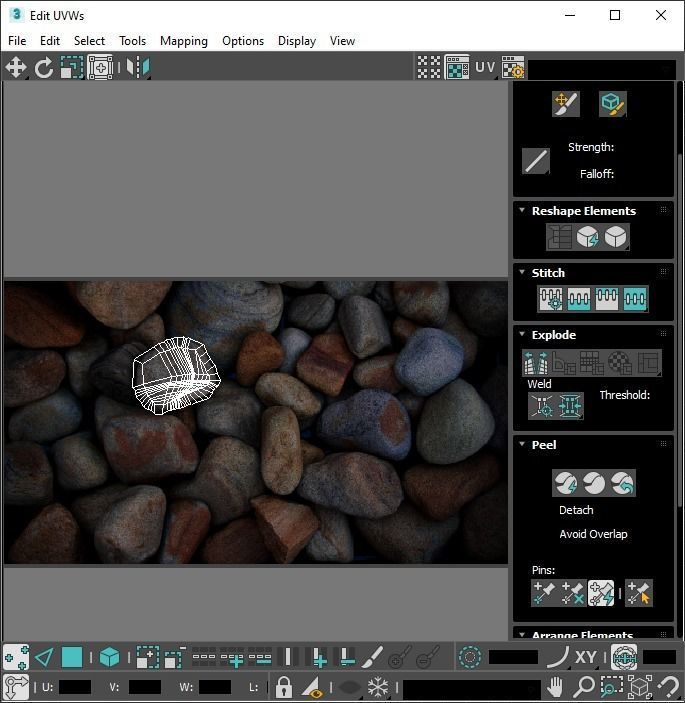Click the Weld Selected icon

pyautogui.click(x=569, y=406)
